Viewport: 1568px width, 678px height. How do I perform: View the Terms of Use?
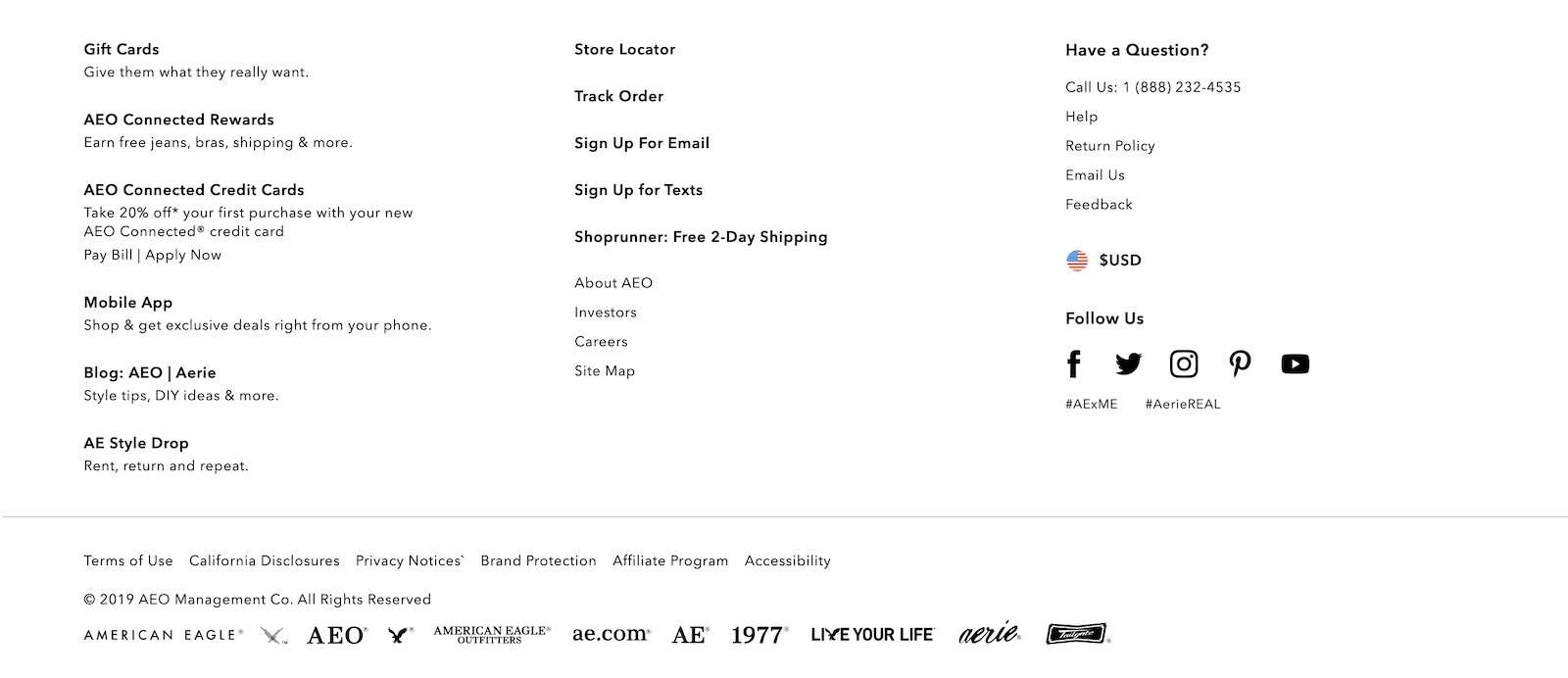coord(128,561)
